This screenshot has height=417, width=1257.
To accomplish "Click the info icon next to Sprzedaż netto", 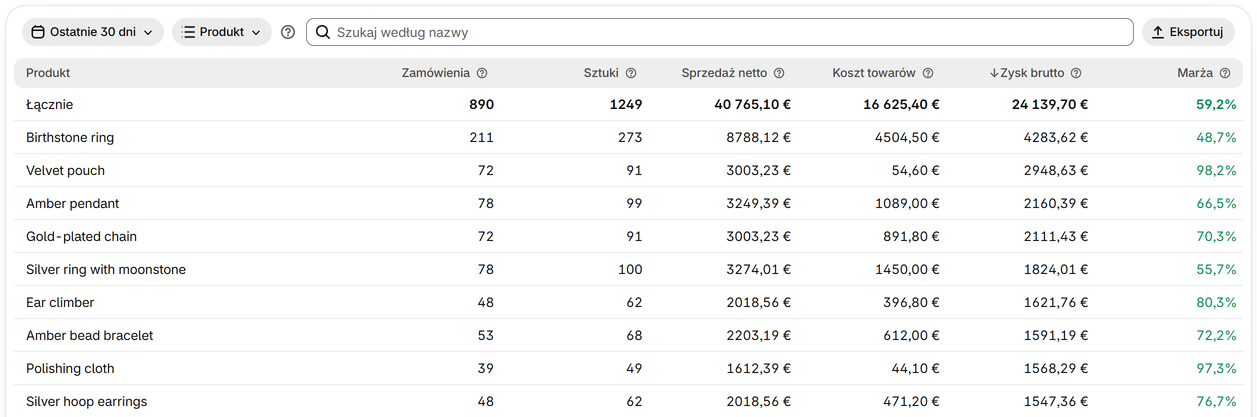I will (779, 73).
